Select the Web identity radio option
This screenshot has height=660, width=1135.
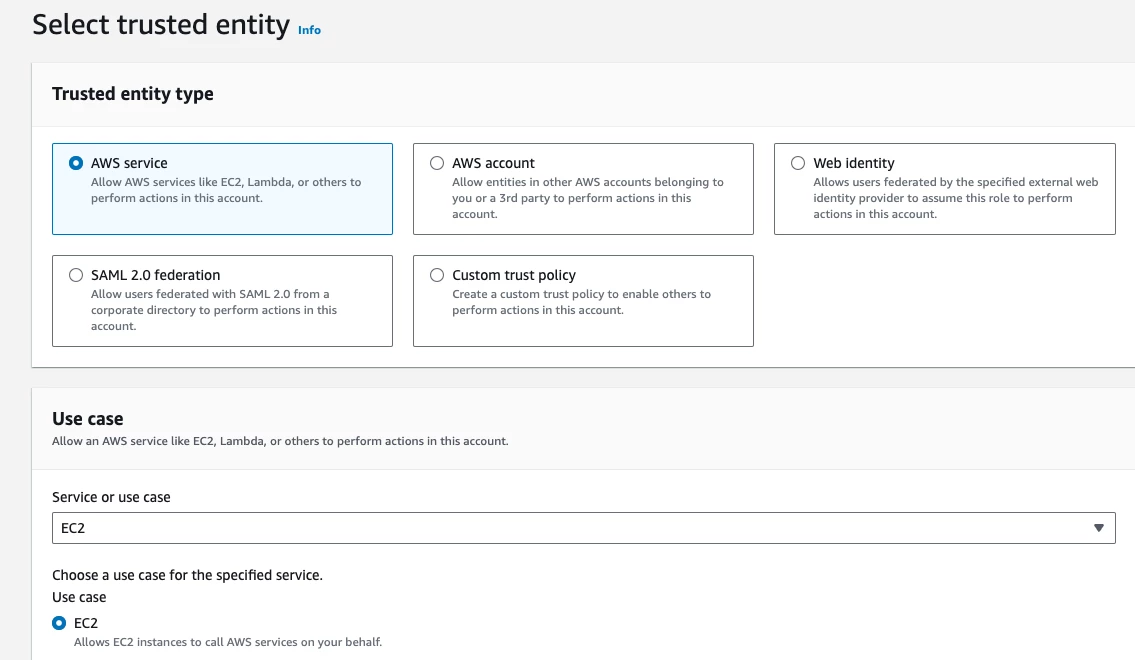tap(798, 163)
